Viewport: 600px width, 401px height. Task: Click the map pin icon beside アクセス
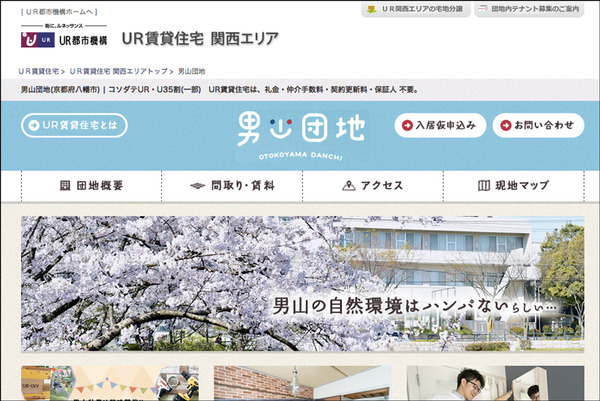pos(349,186)
